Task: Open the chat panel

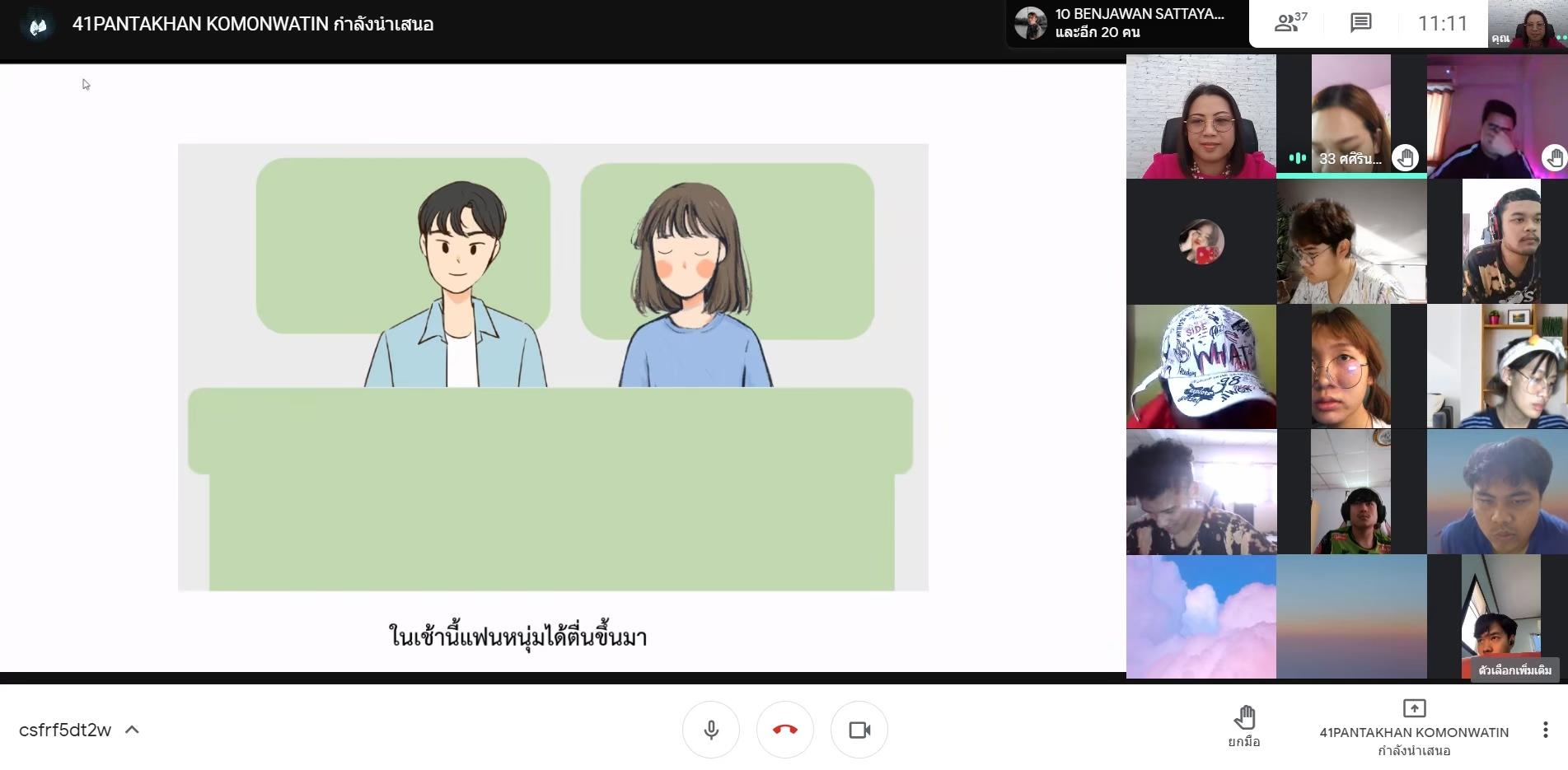Action: tap(1360, 23)
